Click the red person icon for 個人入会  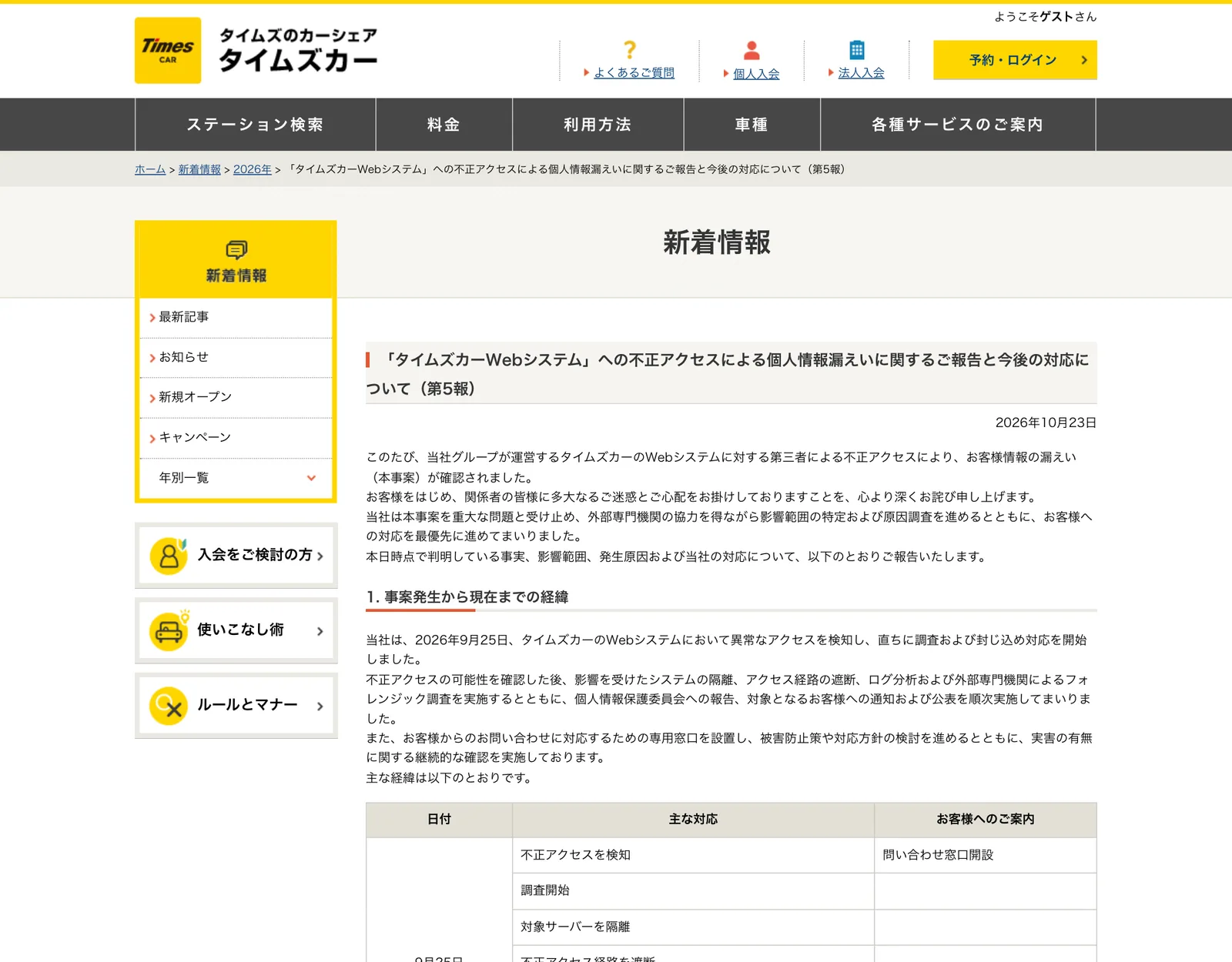752,51
